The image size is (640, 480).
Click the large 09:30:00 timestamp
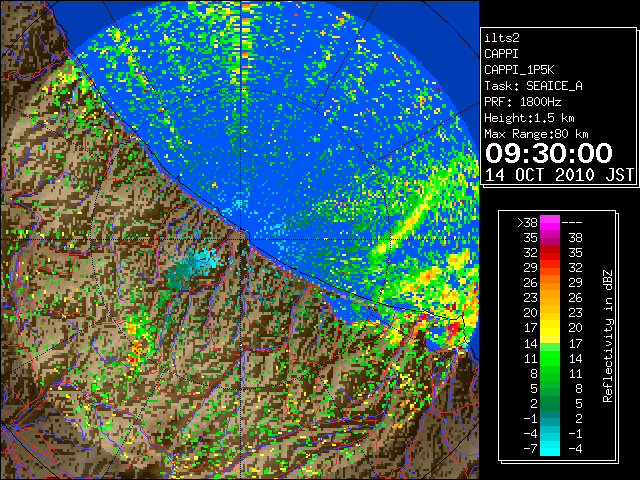point(549,153)
